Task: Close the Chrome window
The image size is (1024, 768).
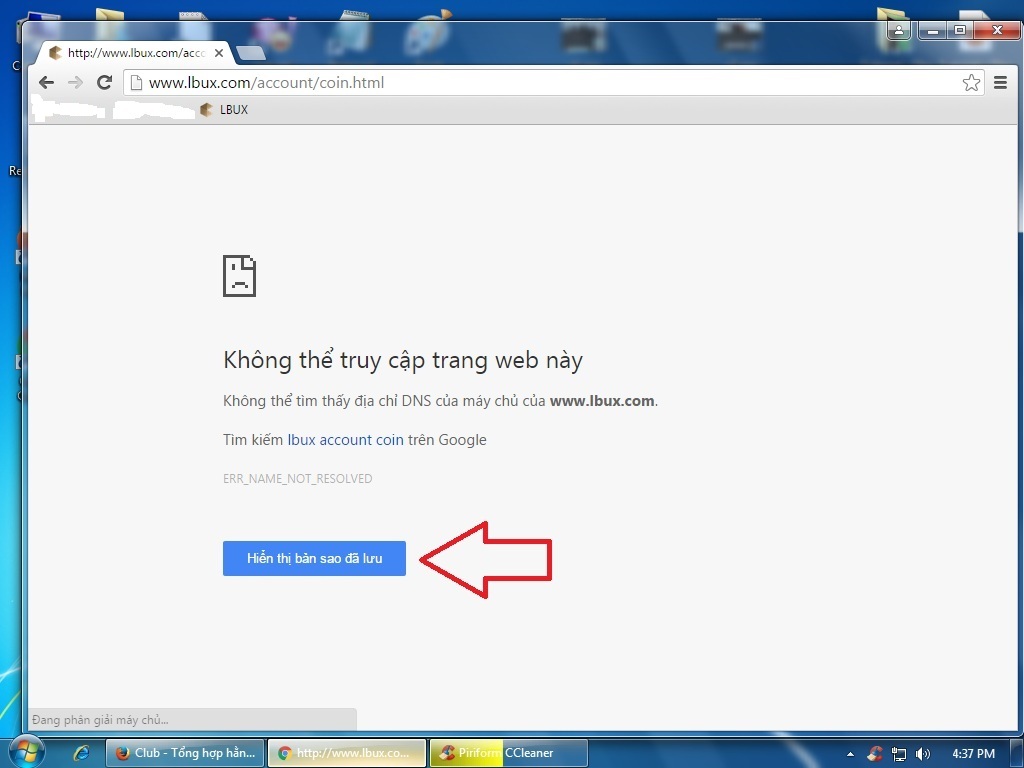Action: click(x=997, y=30)
